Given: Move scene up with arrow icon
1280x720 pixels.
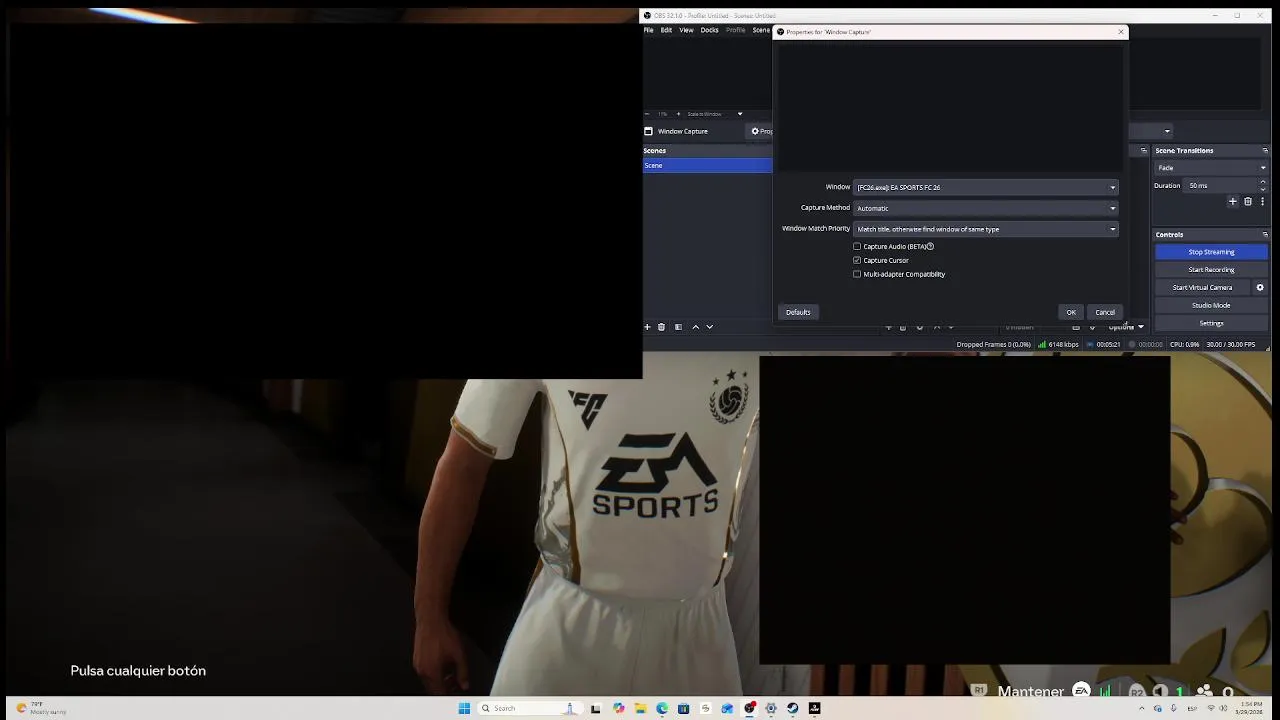Looking at the screenshot, I should (696, 327).
